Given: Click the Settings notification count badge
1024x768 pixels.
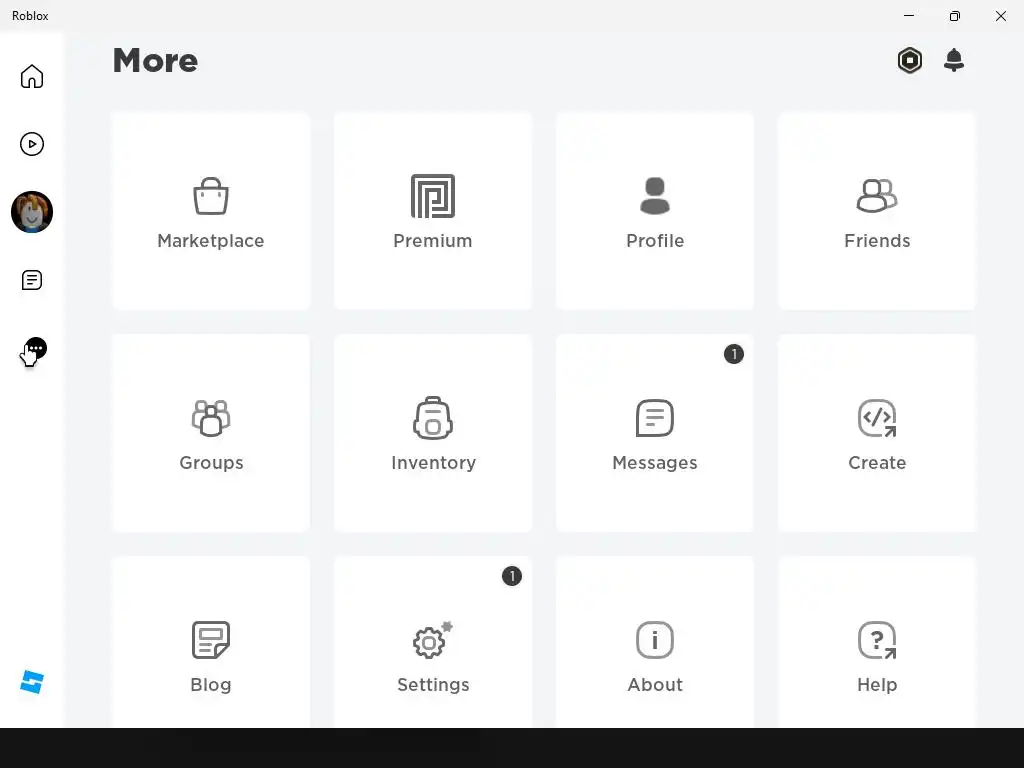Looking at the screenshot, I should [x=512, y=576].
